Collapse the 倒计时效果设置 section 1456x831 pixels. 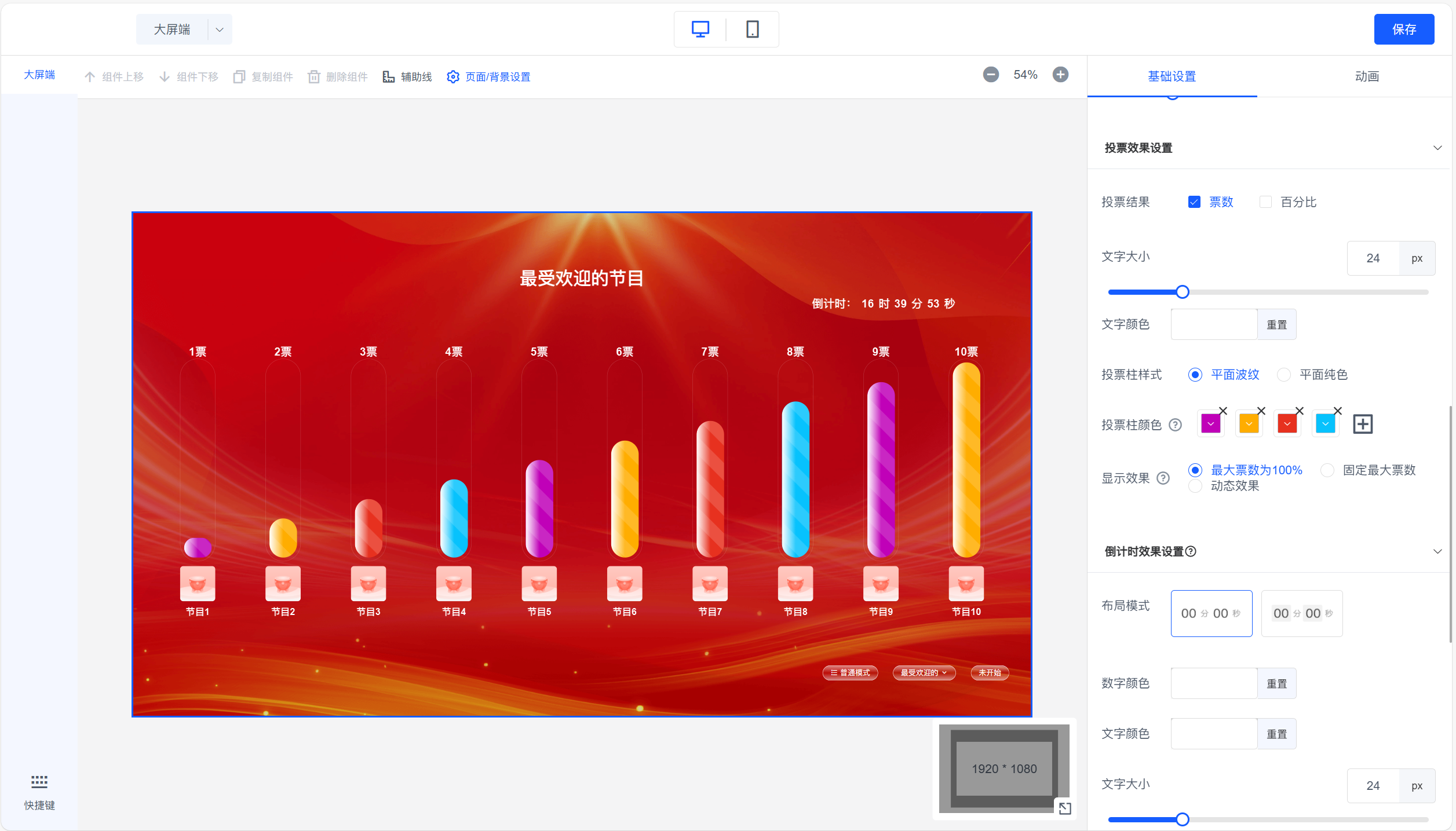tap(1437, 551)
